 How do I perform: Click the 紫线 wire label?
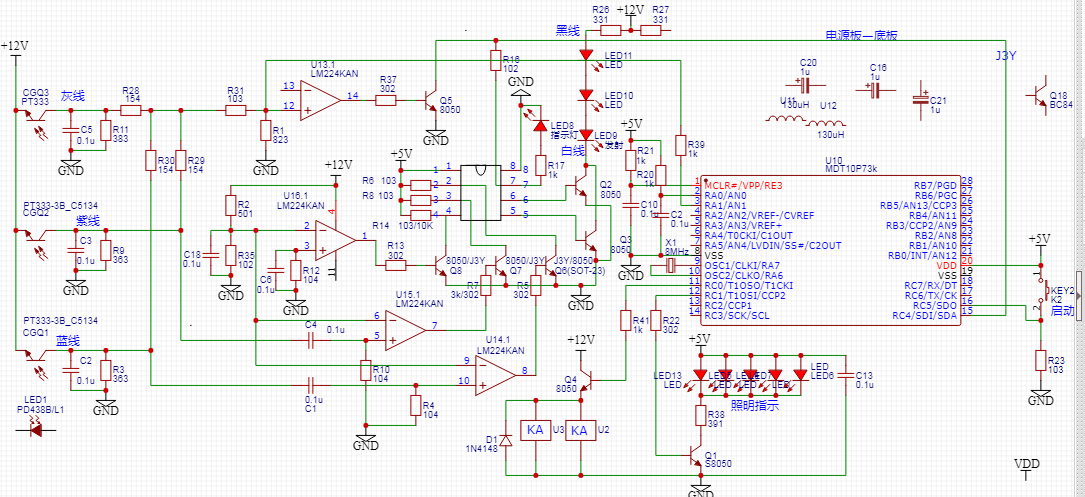[89, 221]
